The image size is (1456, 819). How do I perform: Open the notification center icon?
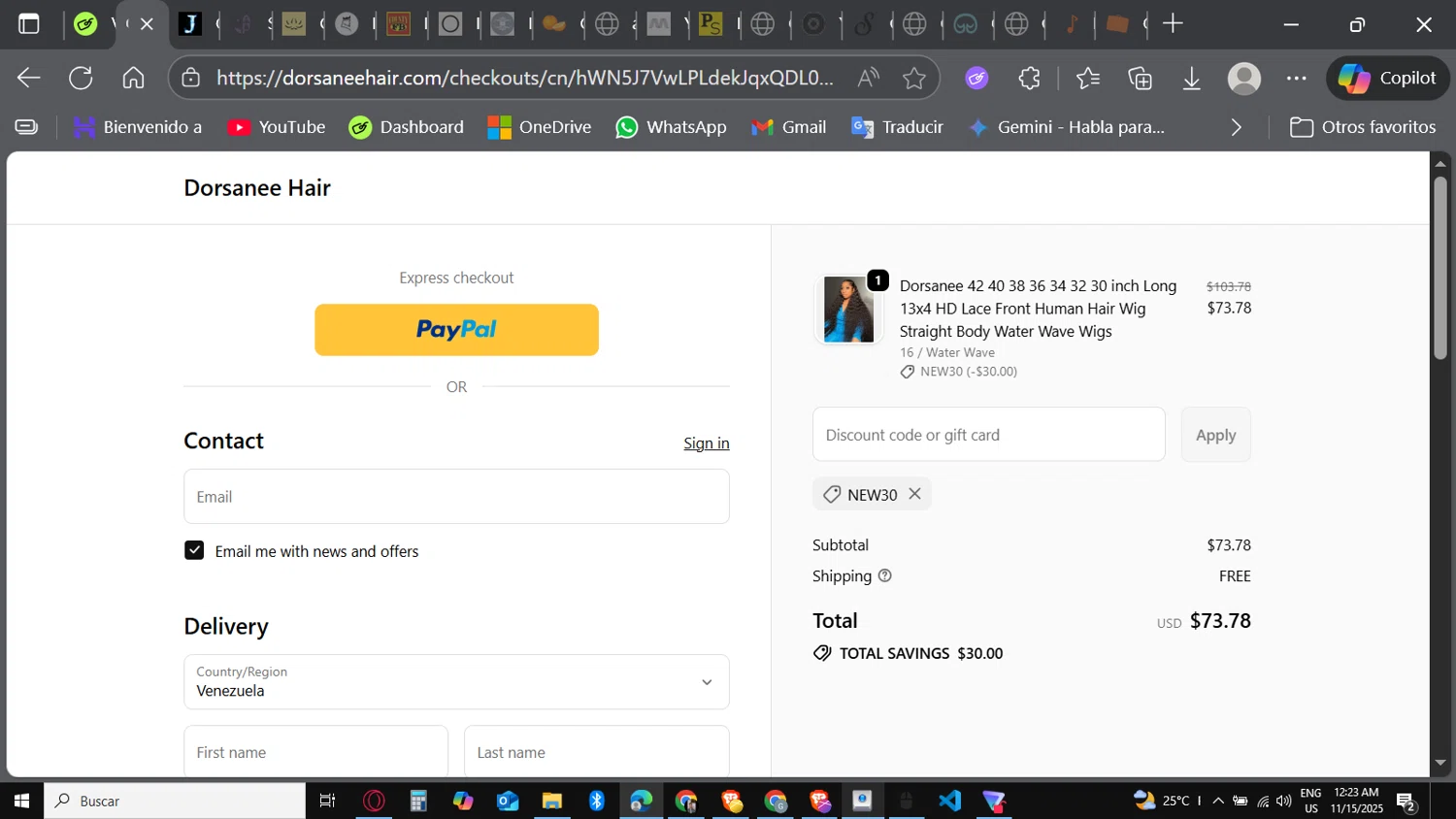click(x=1406, y=802)
